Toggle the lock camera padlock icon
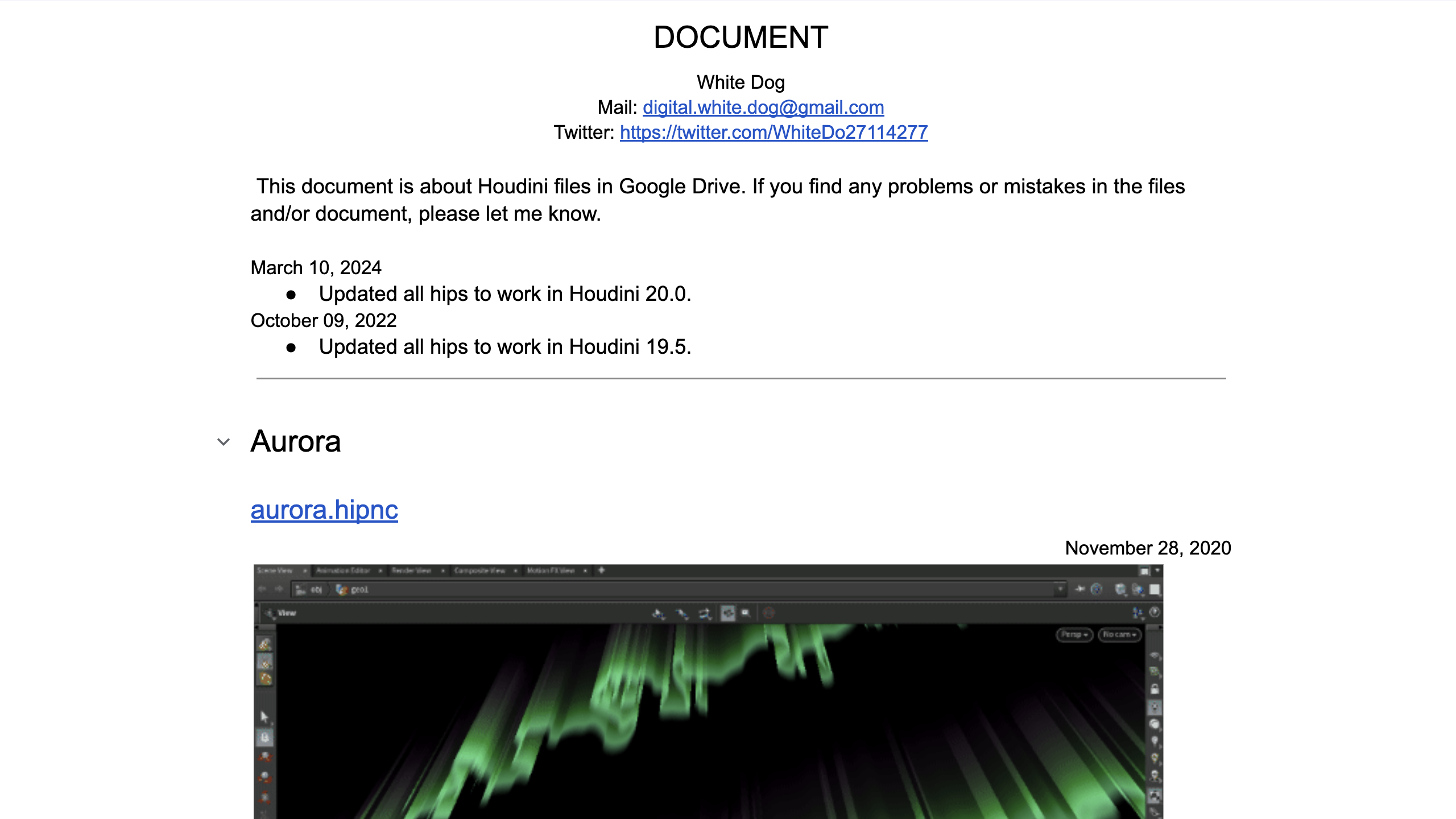Screen dimensions: 1456x819 (1154, 689)
